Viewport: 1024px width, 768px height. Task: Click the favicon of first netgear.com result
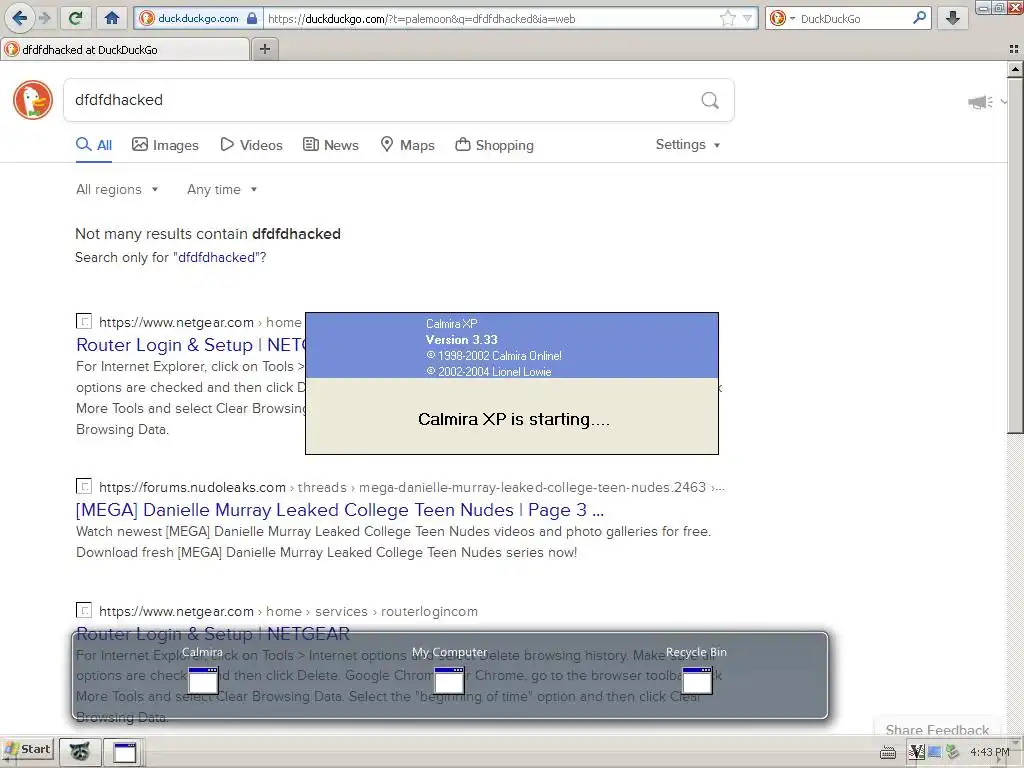(84, 321)
